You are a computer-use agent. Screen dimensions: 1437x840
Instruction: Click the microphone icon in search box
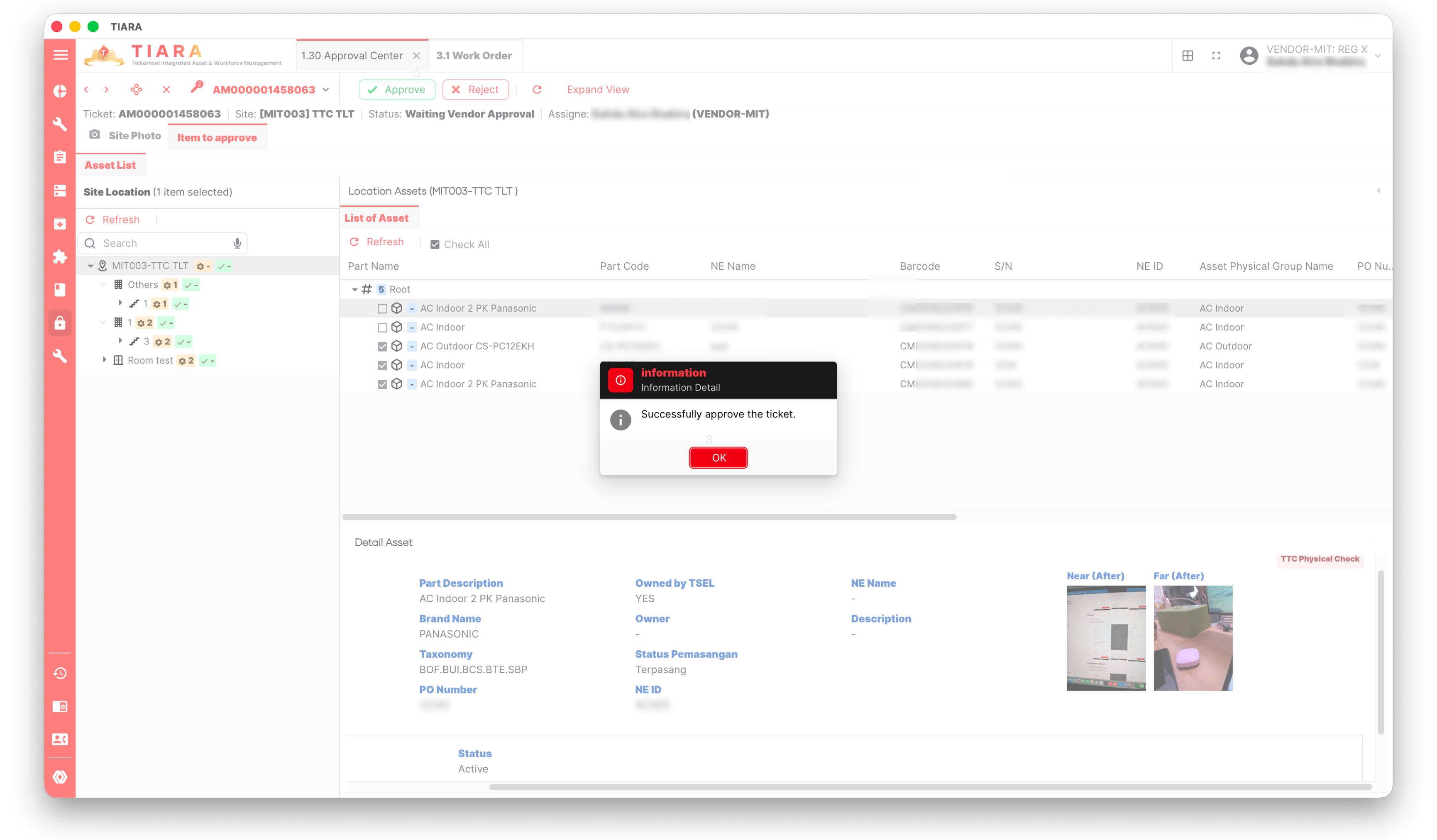coord(237,244)
